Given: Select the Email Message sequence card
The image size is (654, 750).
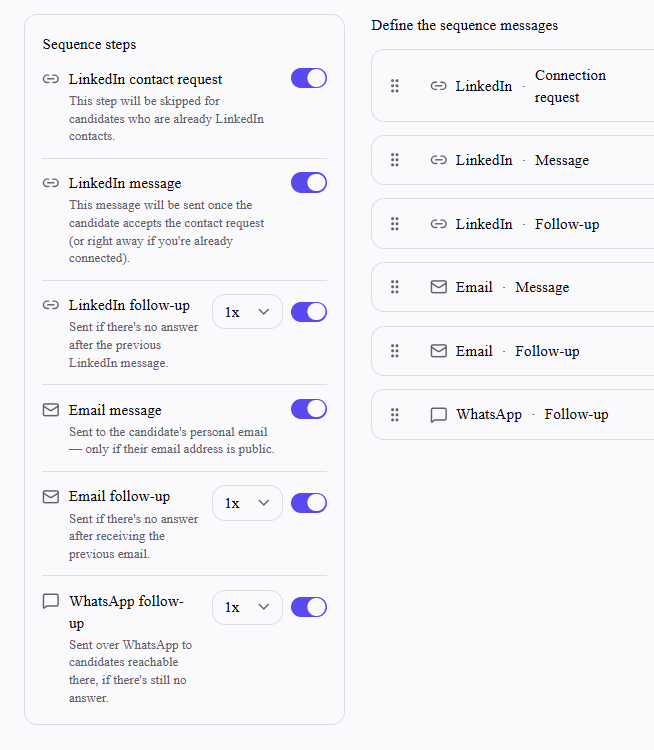Looking at the screenshot, I should coord(513,287).
